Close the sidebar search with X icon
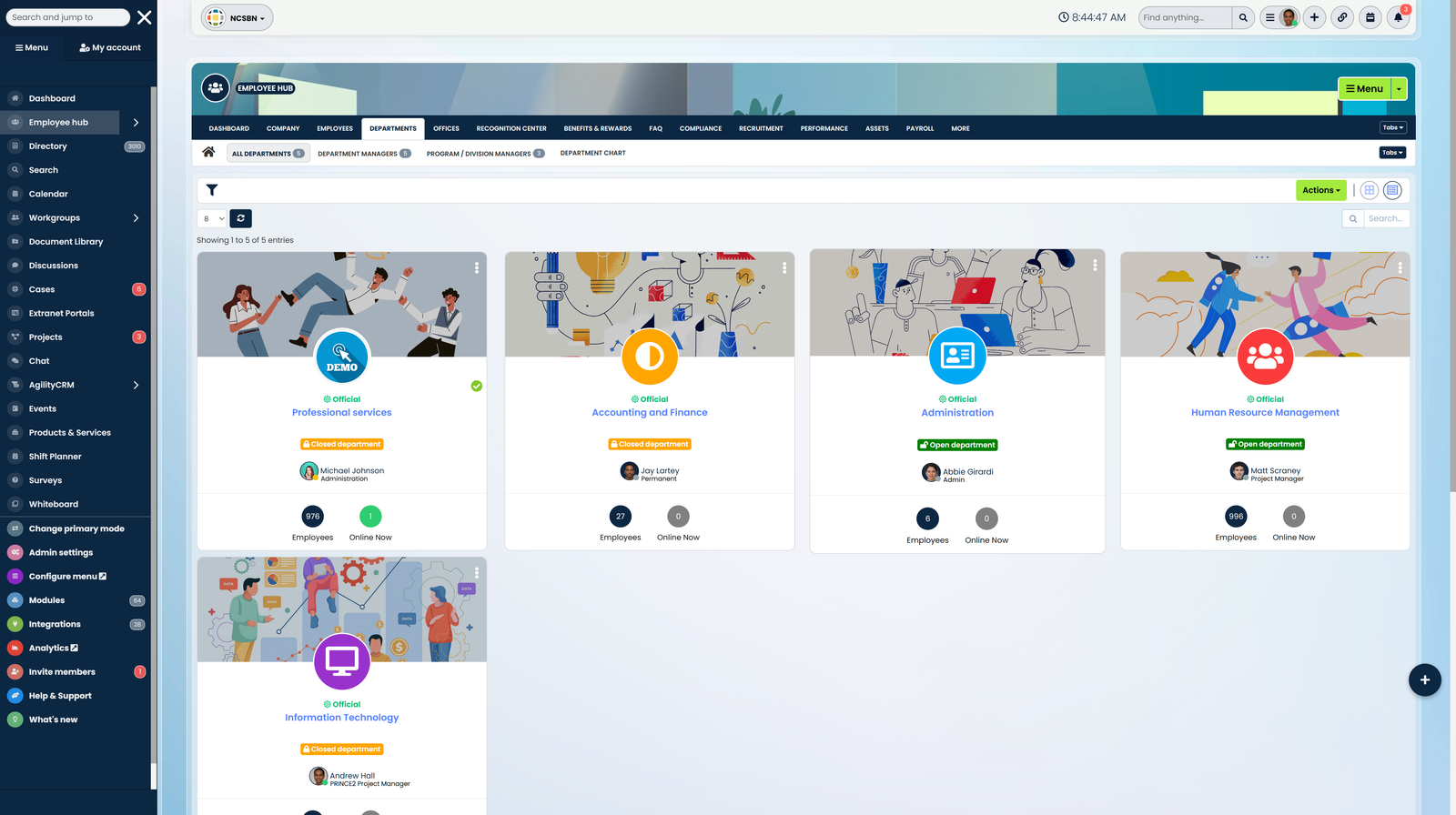1456x815 pixels. [x=145, y=17]
